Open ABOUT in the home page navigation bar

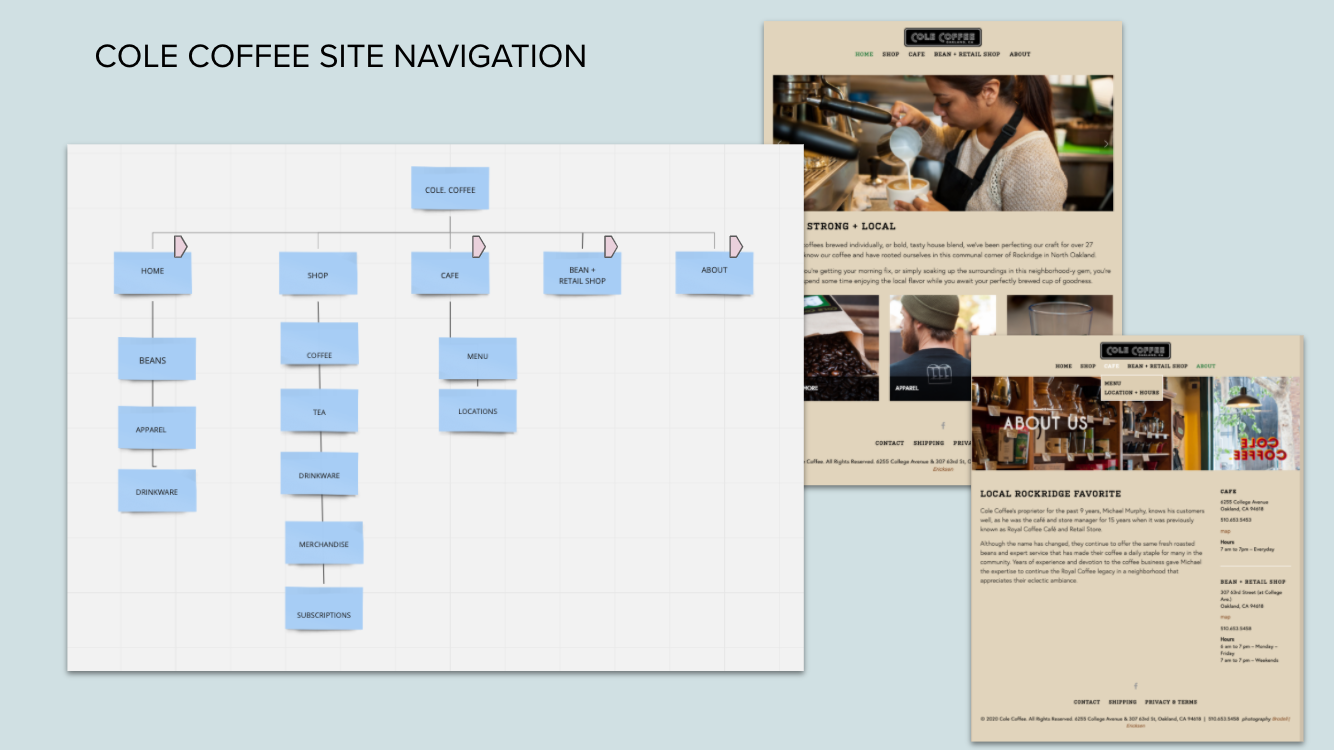[x=1020, y=54]
